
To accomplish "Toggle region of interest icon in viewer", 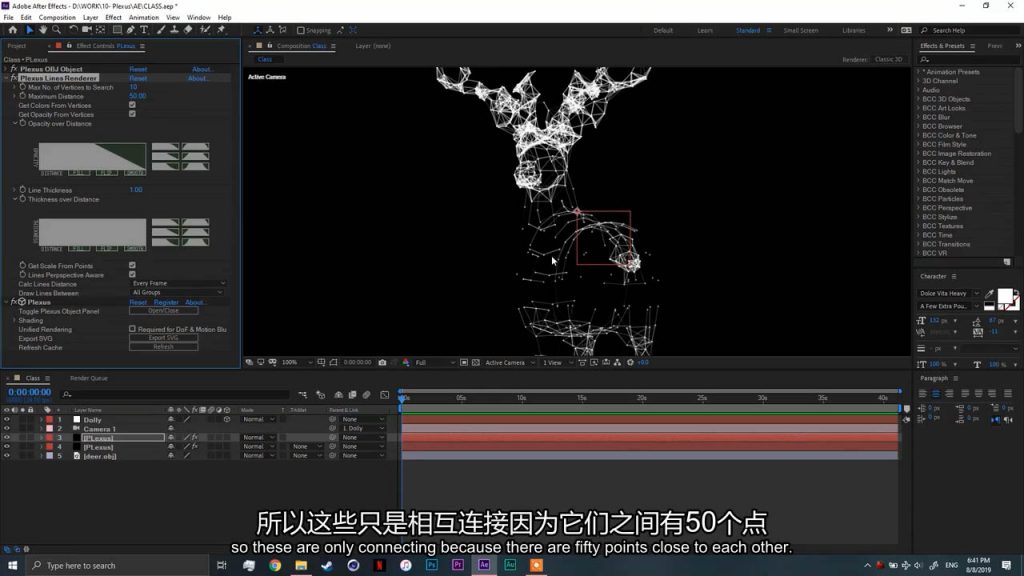I will [464, 362].
